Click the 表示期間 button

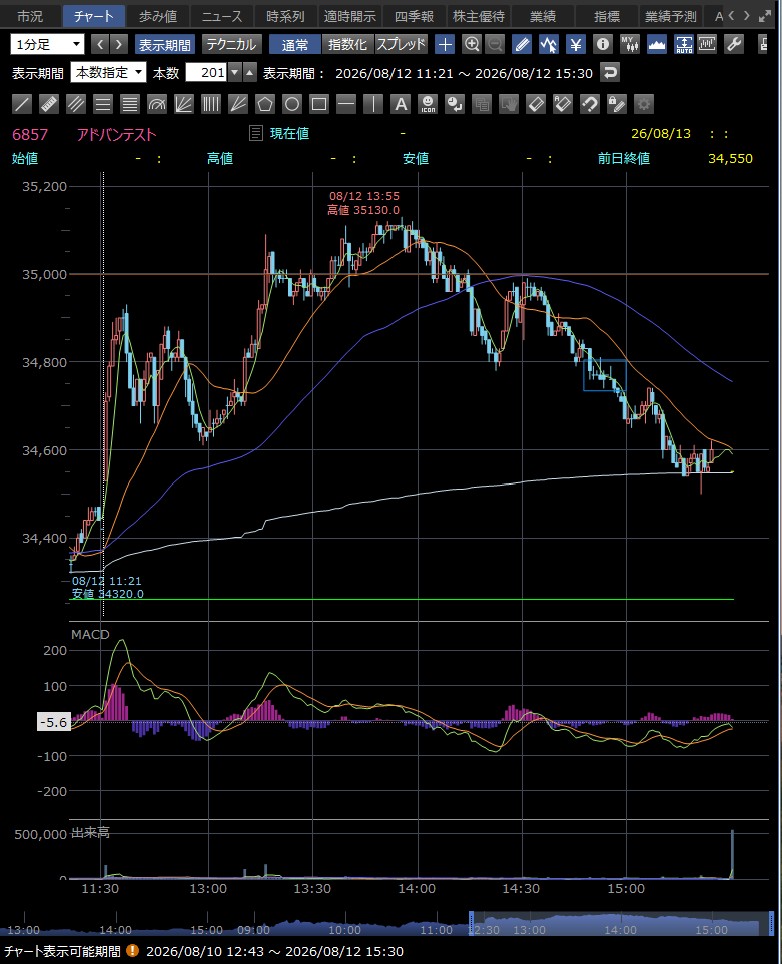coord(164,44)
